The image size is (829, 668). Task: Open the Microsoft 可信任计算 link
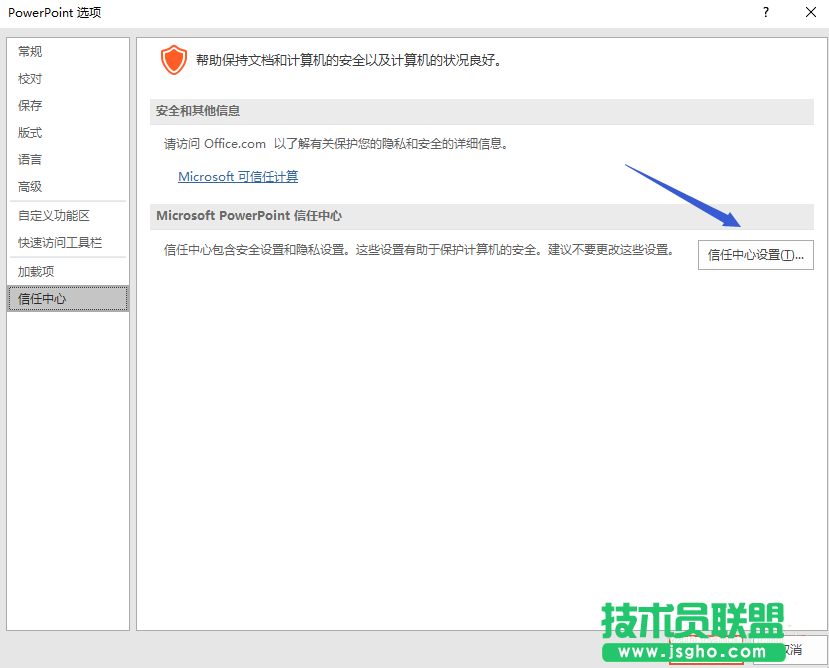click(238, 177)
